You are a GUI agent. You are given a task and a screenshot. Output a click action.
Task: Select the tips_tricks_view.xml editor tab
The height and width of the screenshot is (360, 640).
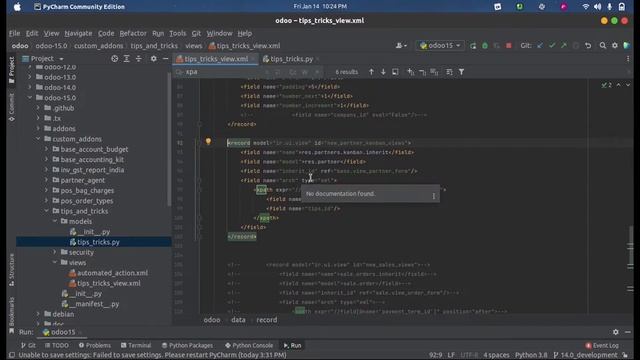[216, 59]
